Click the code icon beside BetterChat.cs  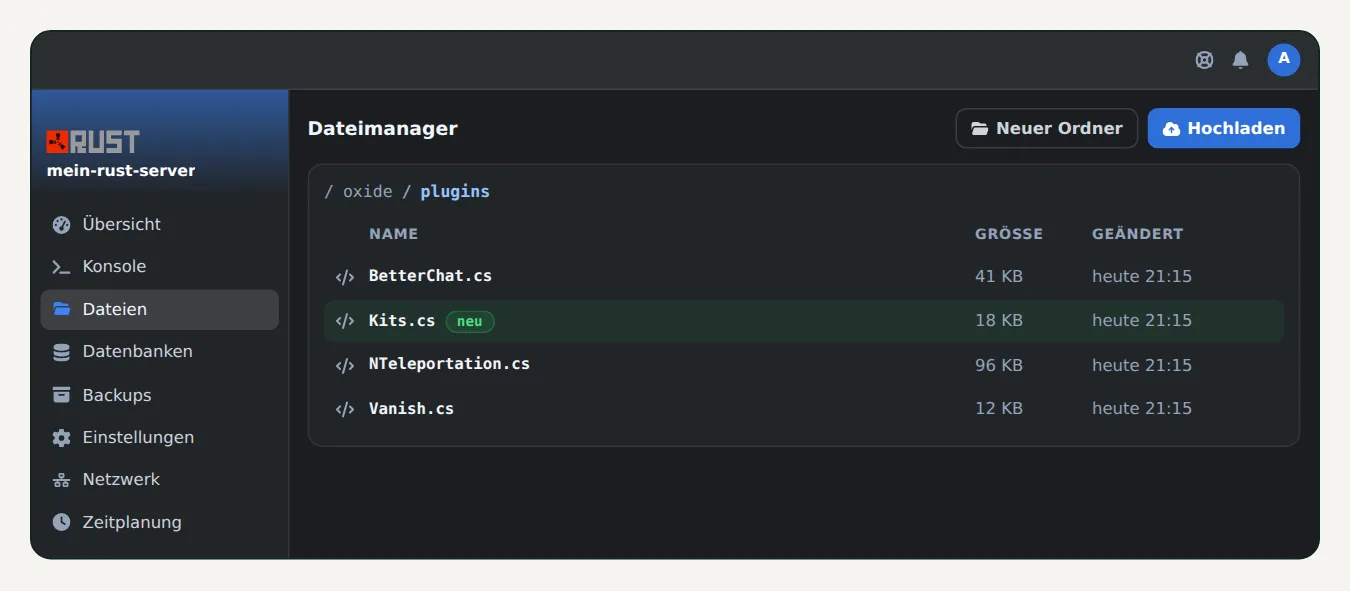(345, 277)
